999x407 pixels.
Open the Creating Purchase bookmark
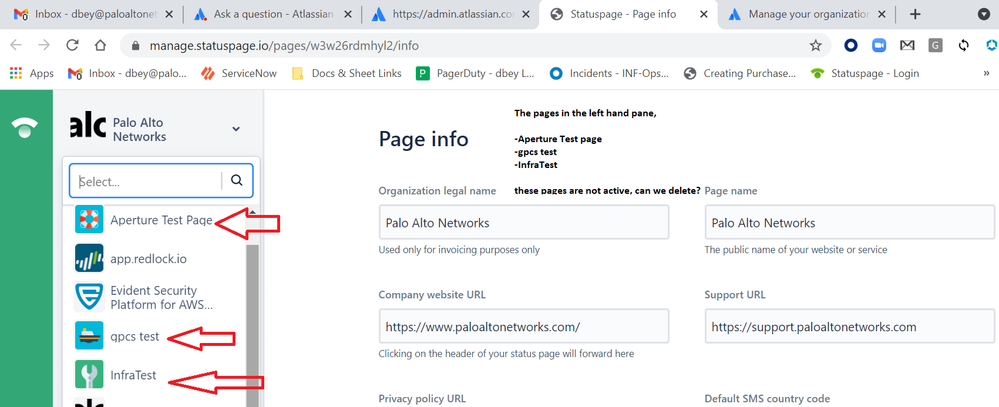click(x=740, y=73)
